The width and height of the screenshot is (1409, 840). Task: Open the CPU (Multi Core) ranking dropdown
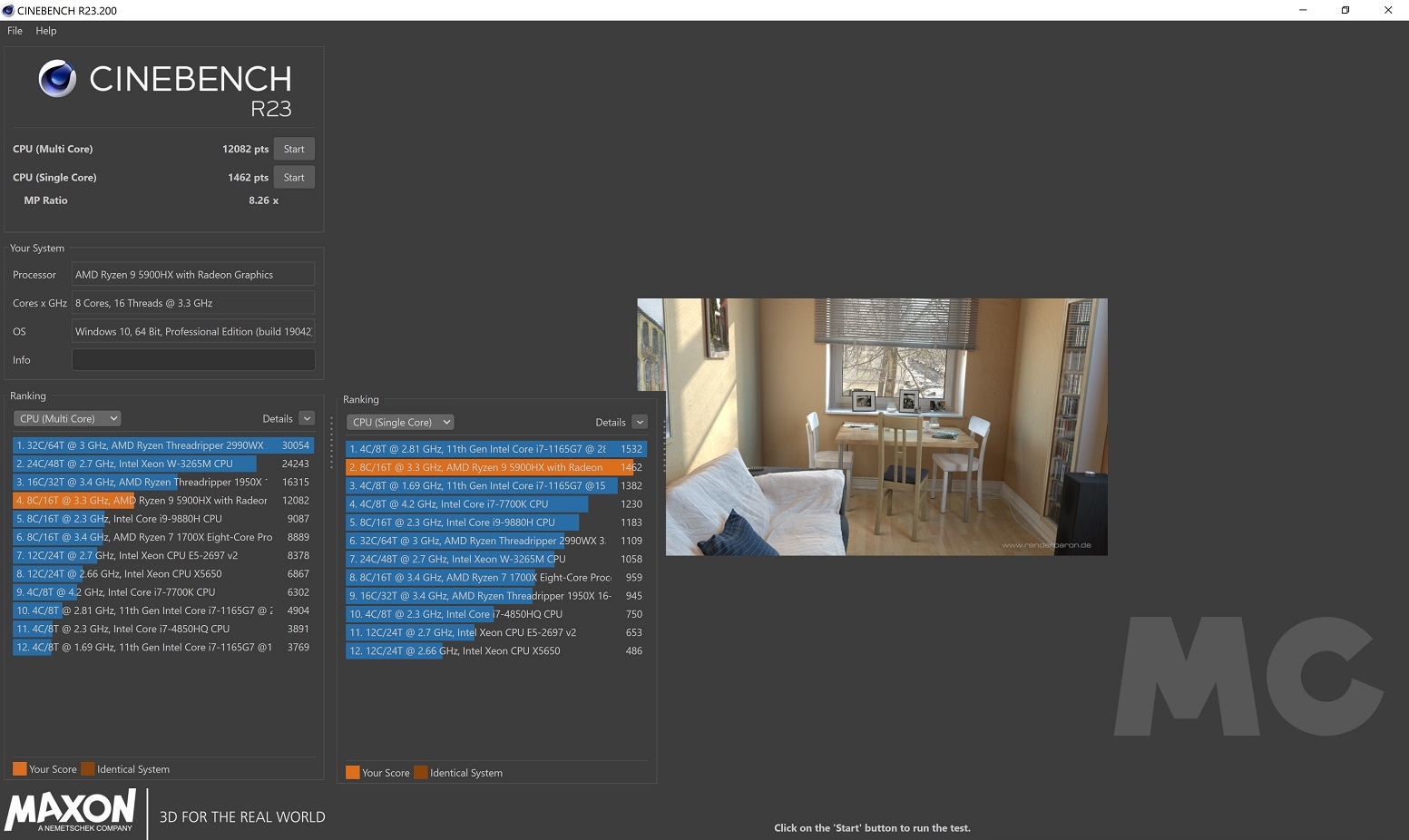point(68,419)
